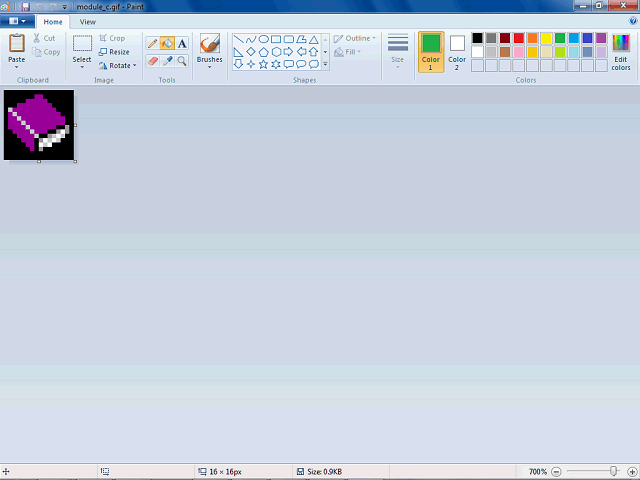Switch to the View tab
This screenshot has height=480, width=640.
coord(88,22)
